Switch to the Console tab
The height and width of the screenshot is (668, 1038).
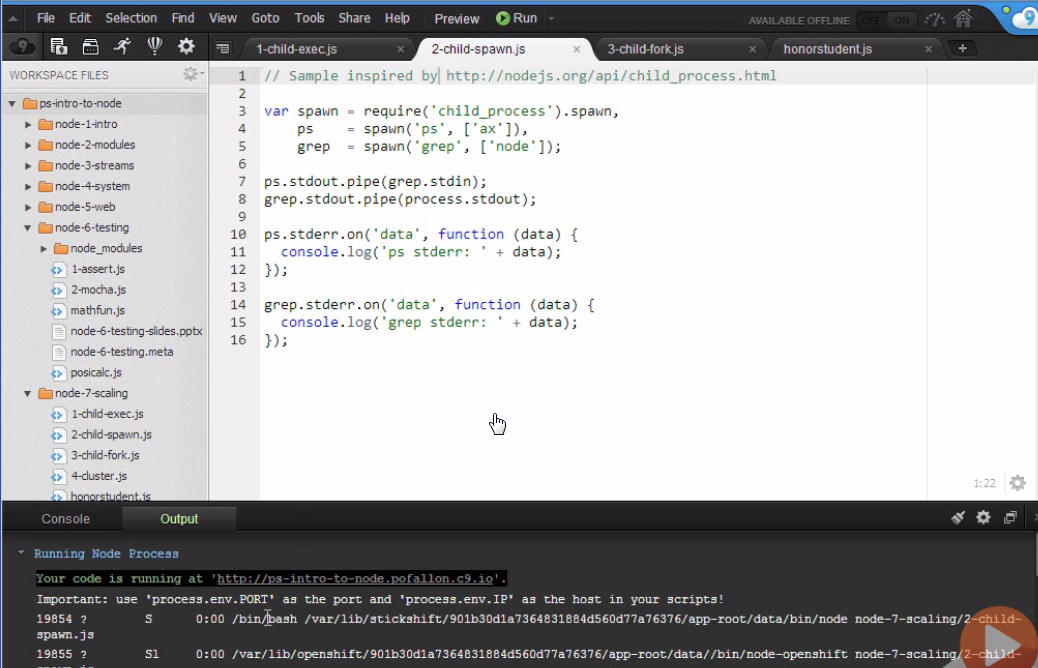(66, 519)
